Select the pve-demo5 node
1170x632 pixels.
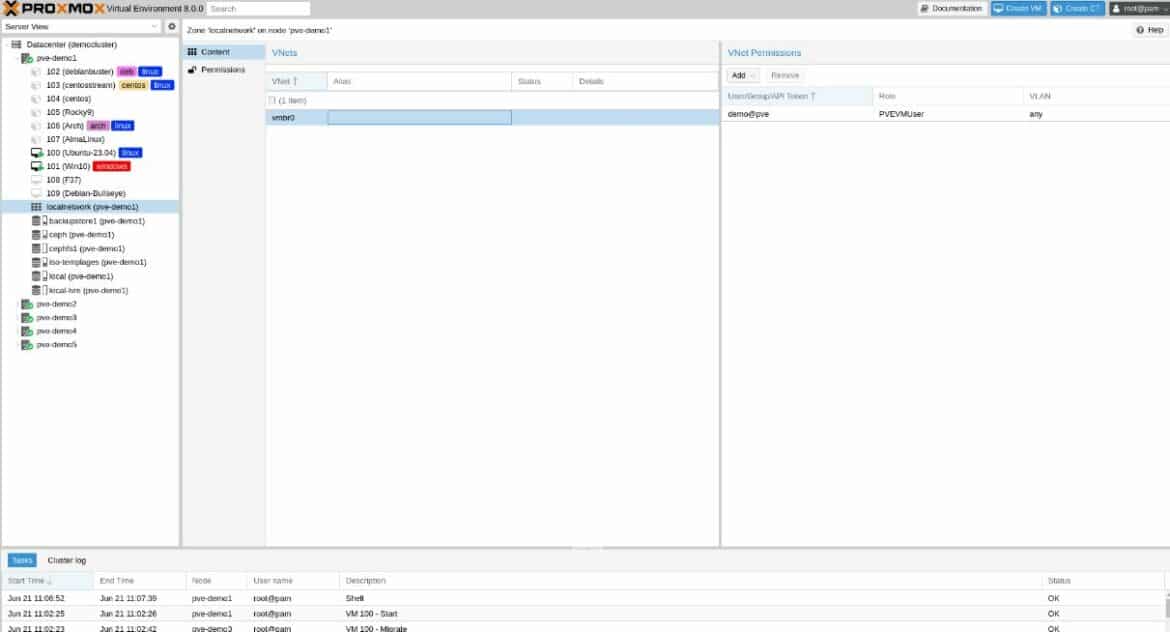[x=56, y=345]
